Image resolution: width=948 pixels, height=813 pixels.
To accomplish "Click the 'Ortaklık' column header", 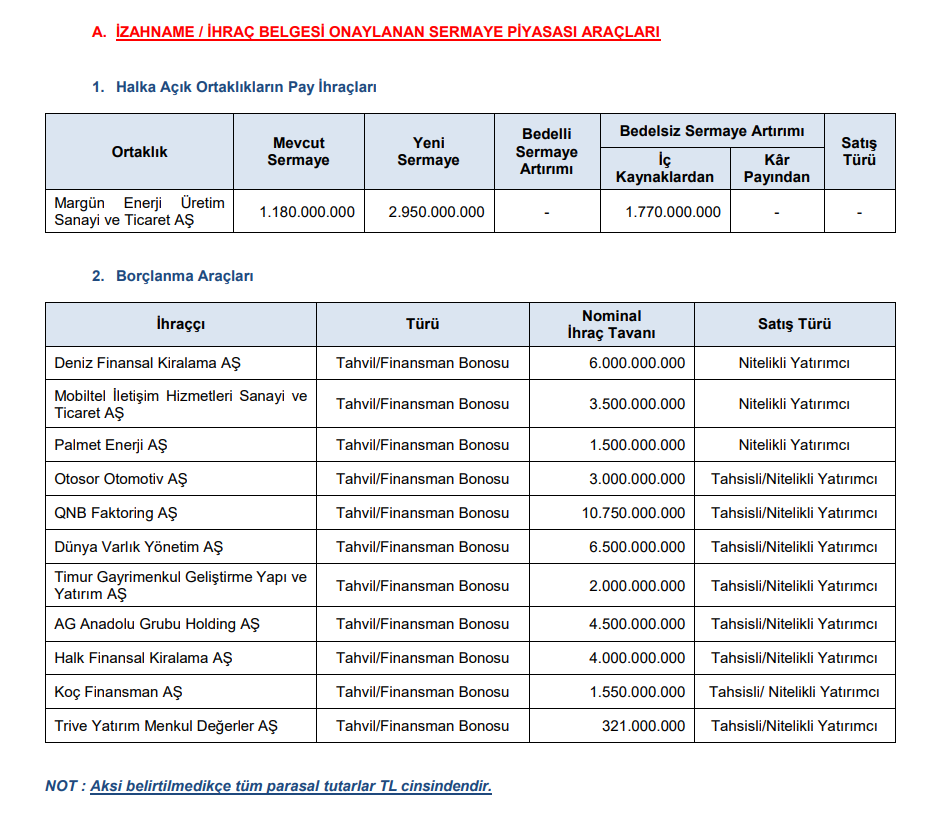I will click(139, 152).
